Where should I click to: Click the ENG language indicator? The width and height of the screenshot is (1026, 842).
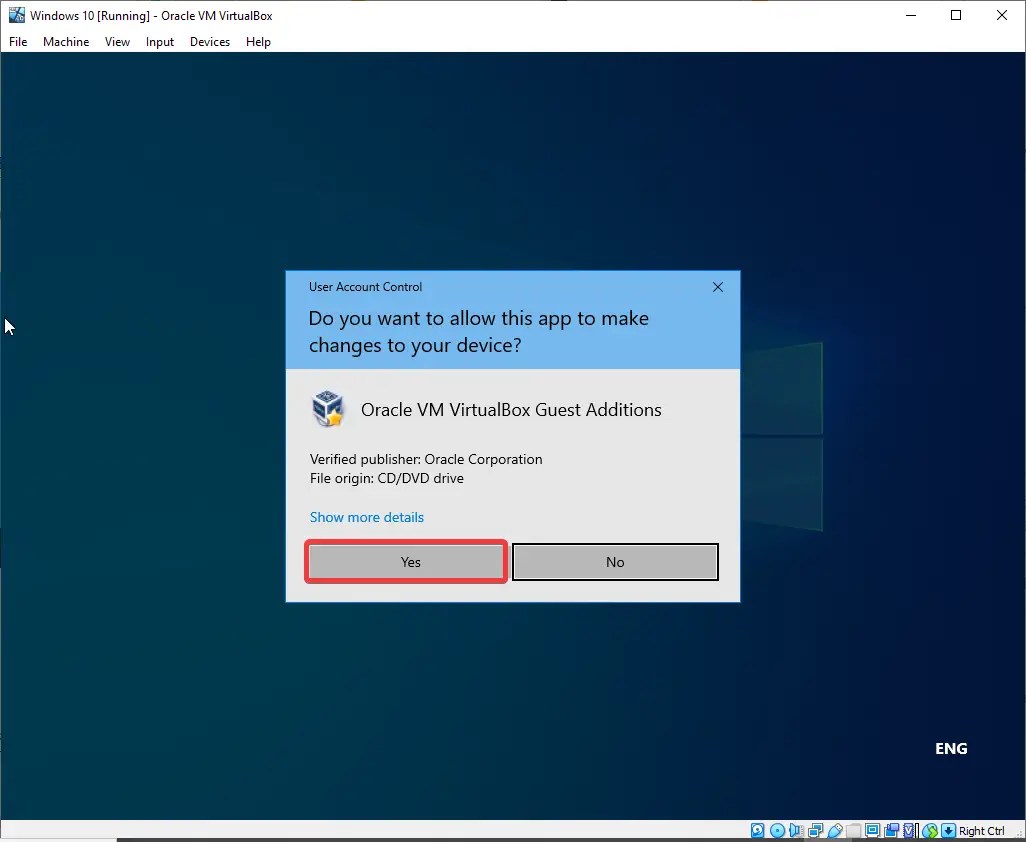click(950, 748)
